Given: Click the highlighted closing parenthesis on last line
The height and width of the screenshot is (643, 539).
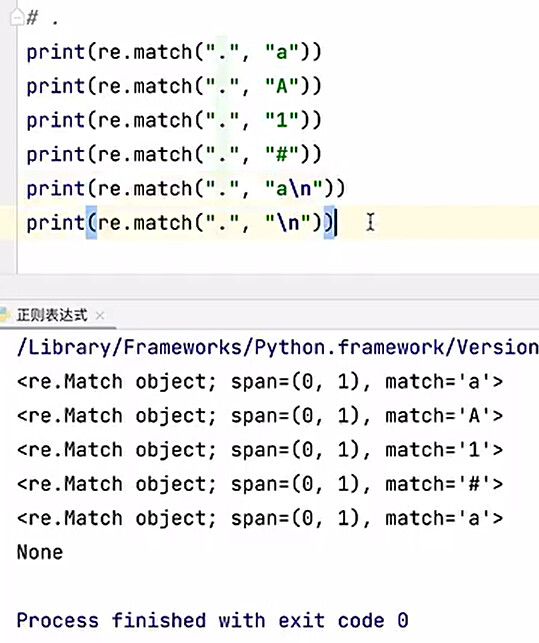Looking at the screenshot, I should (x=329, y=223).
